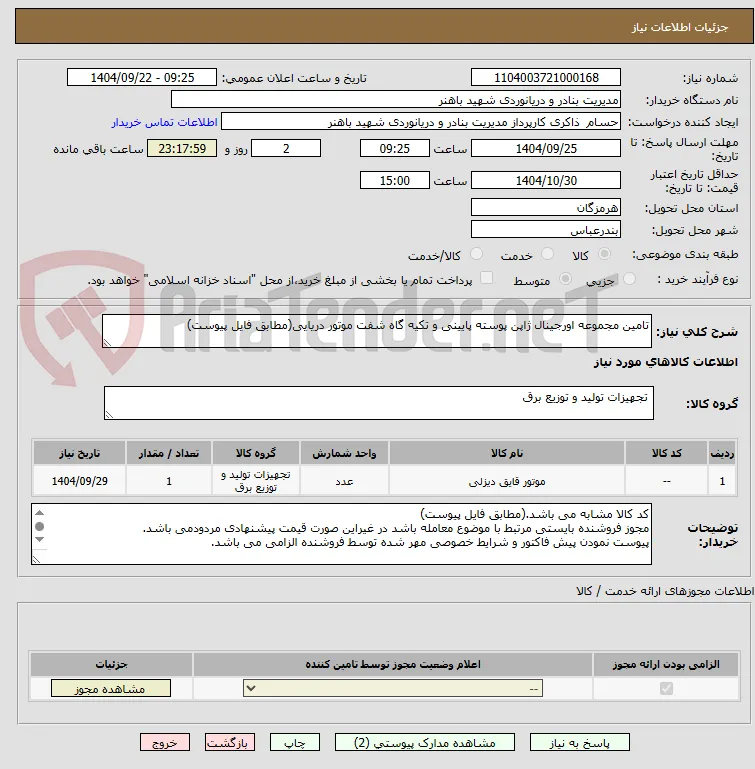The height and width of the screenshot is (769, 755).
Task: Click the نام کالا column header
Action: click(507, 453)
